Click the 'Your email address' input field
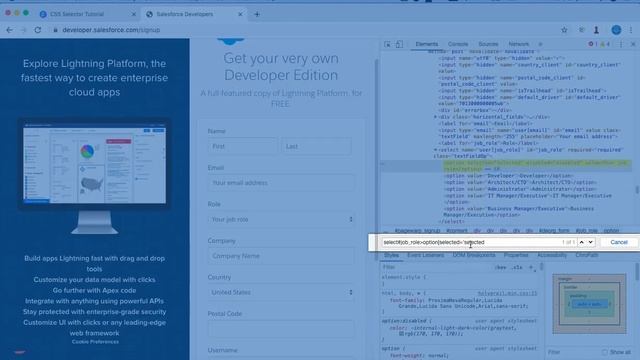This screenshot has width=640, height=360. (281, 183)
